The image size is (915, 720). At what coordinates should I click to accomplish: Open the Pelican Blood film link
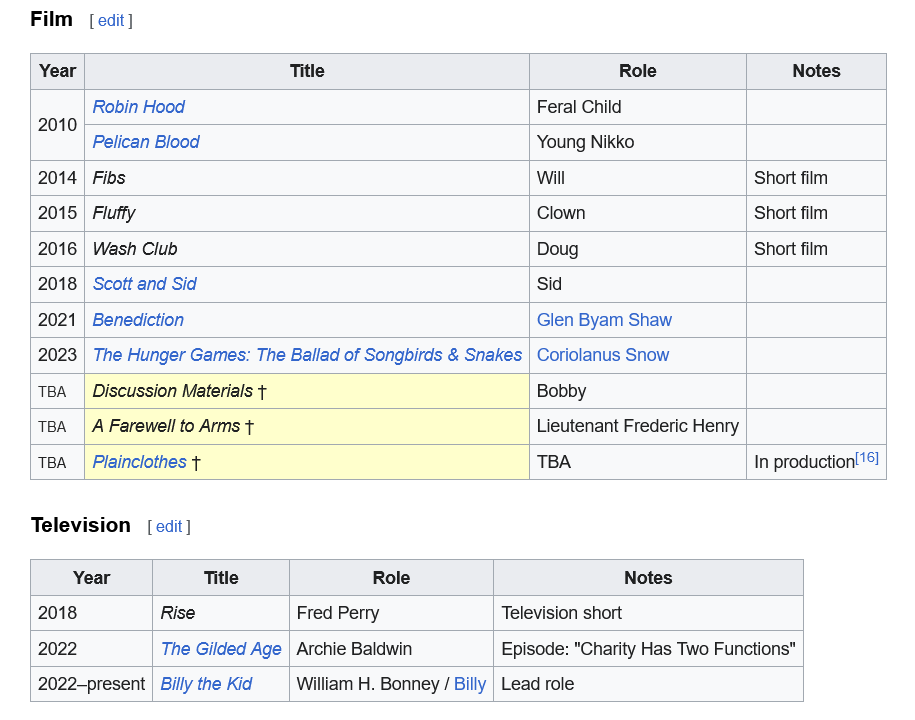[146, 142]
